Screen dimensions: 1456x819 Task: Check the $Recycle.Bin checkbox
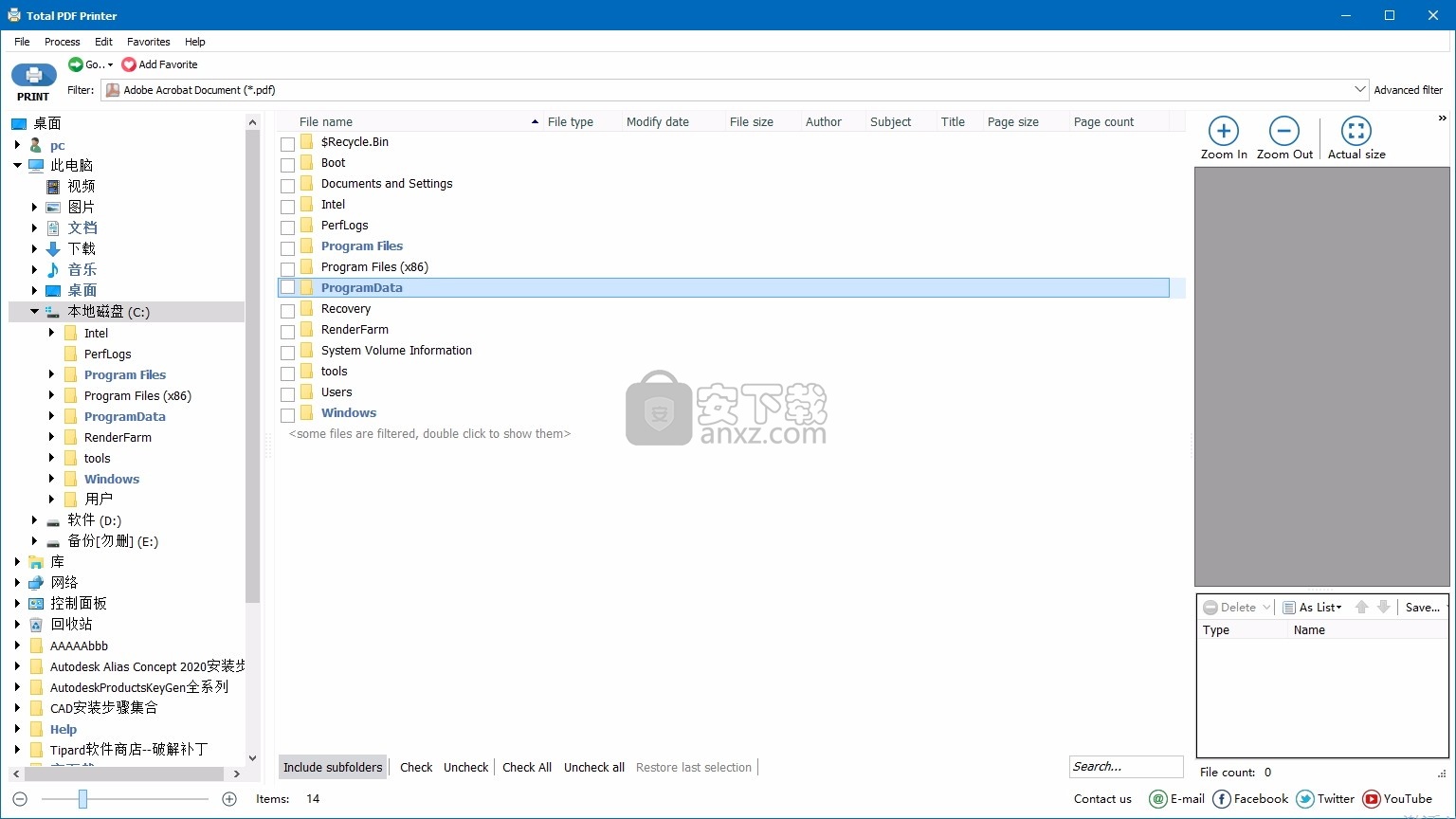287,144
